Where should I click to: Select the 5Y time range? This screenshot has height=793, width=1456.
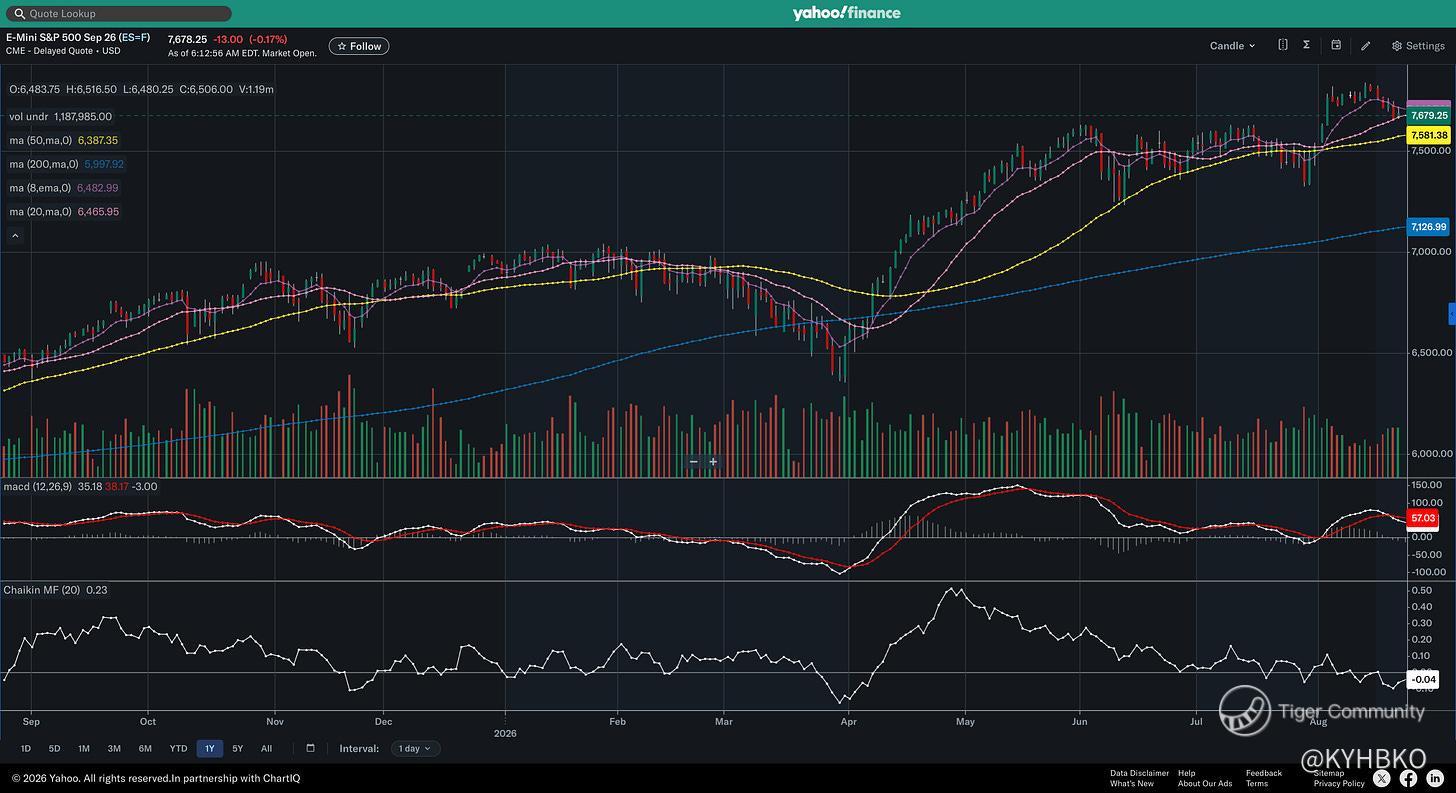237,748
